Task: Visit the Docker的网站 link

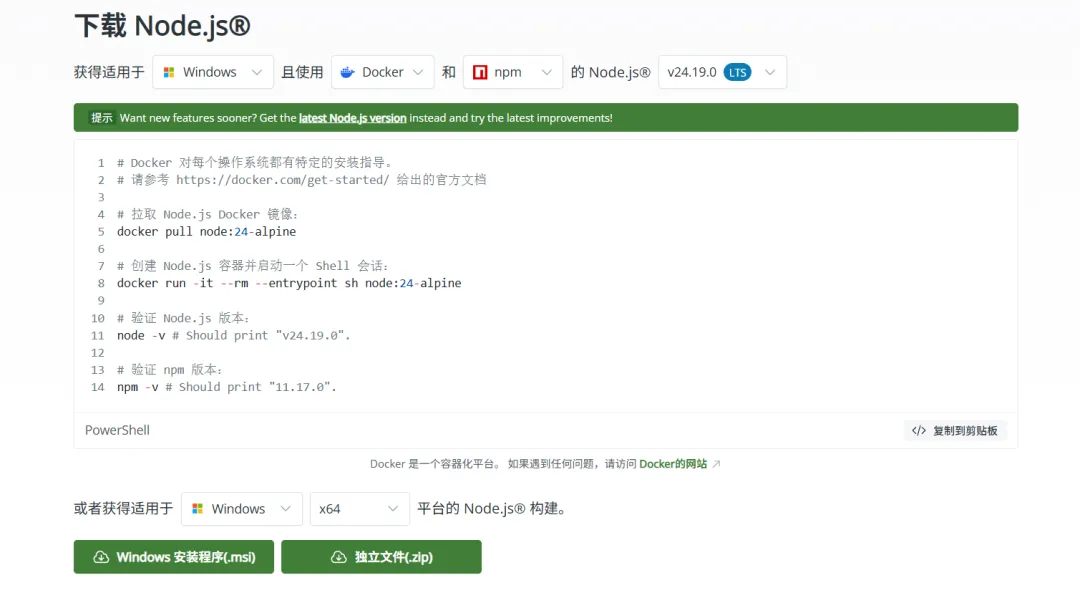Action: (x=673, y=464)
